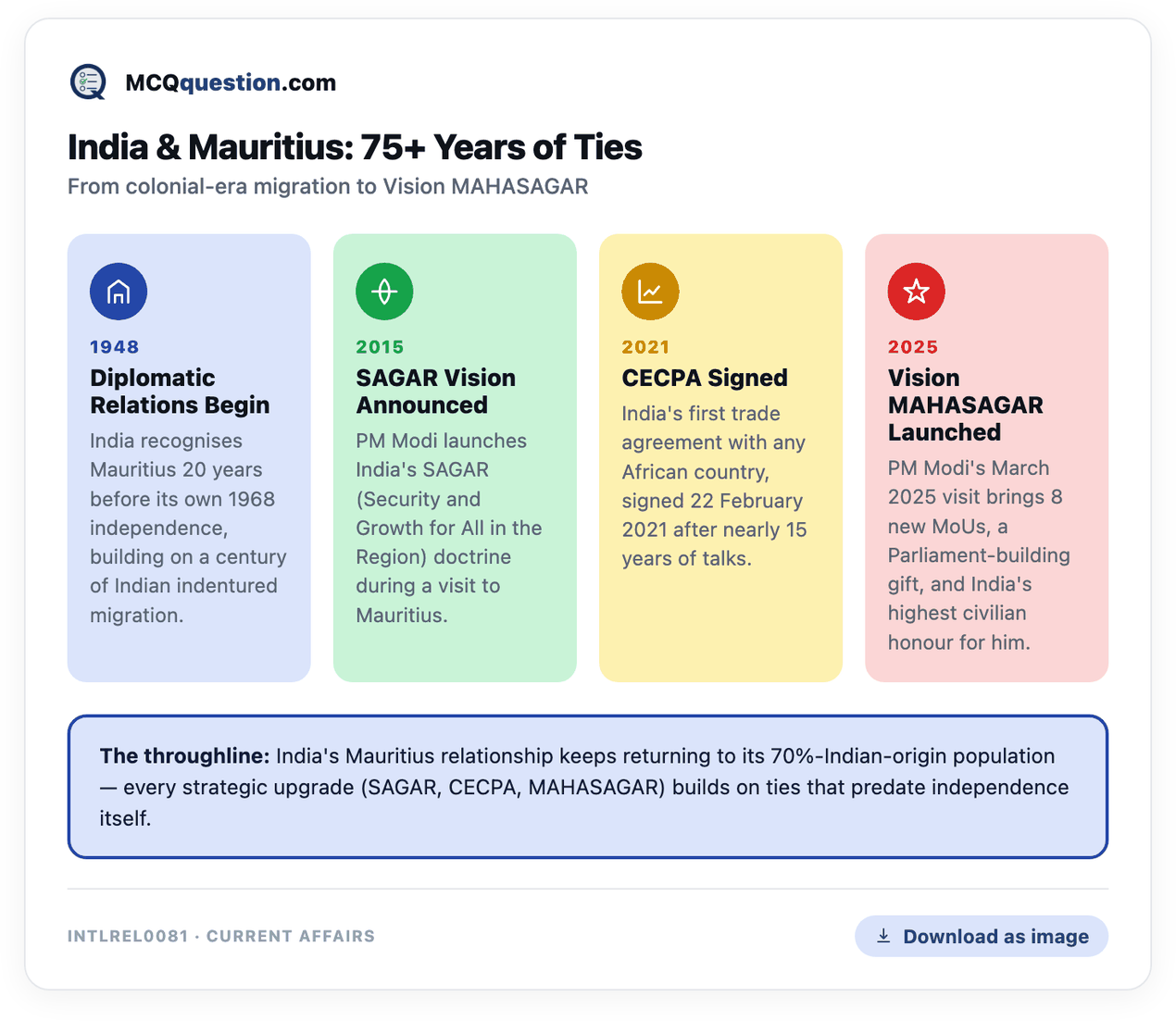This screenshot has width=1176, height=1021.
Task: Click the 2025 year label
Action: [913, 347]
